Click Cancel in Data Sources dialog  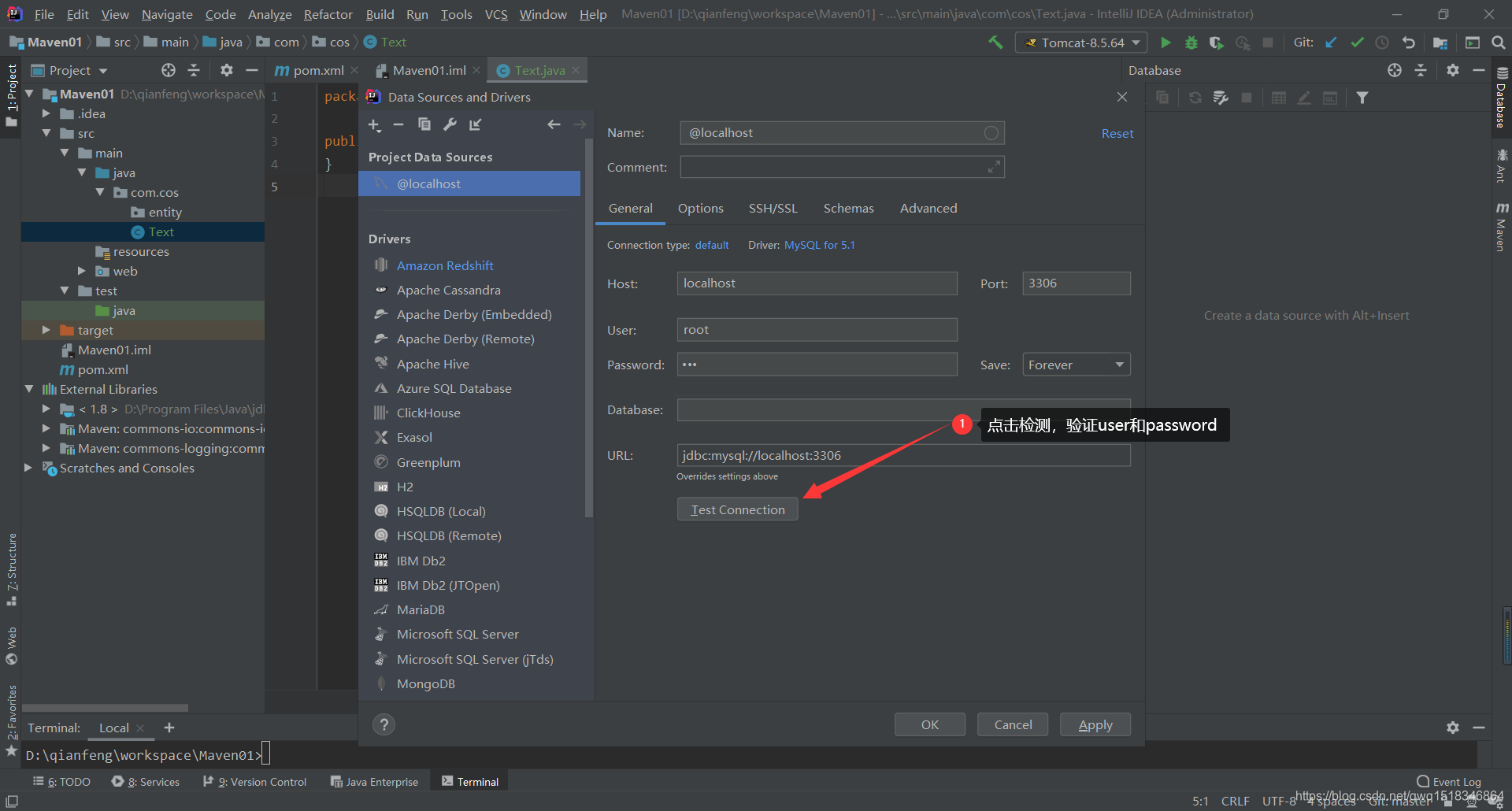(x=1013, y=724)
